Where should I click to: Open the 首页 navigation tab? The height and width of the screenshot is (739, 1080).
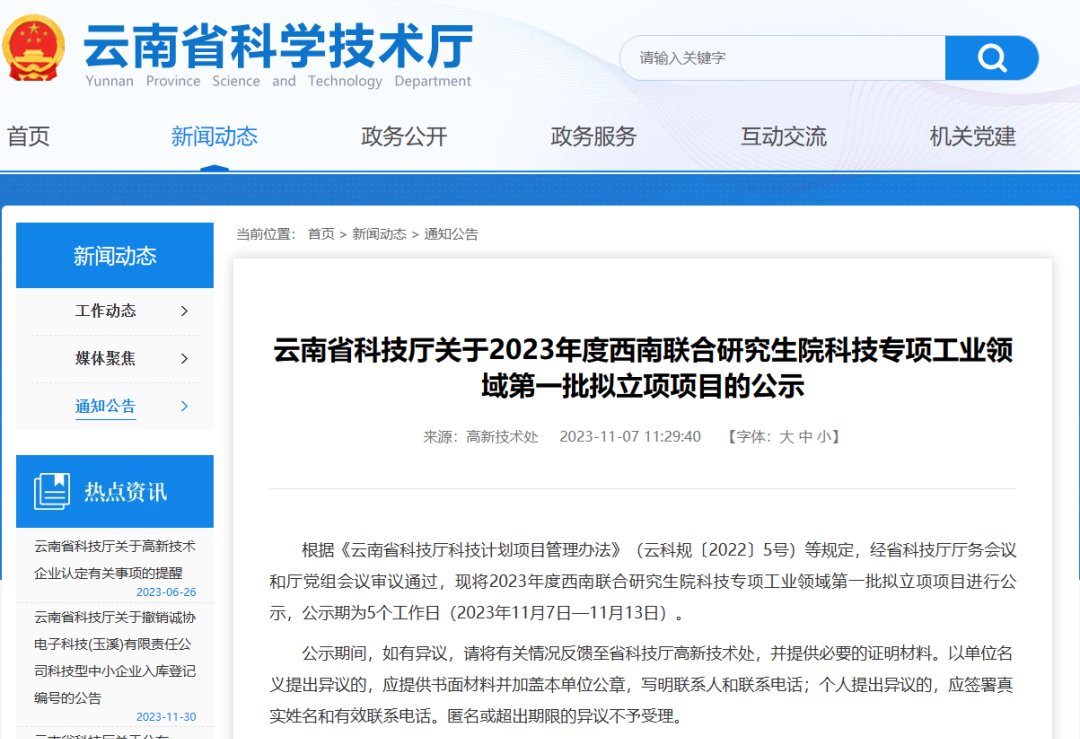pyautogui.click(x=28, y=137)
